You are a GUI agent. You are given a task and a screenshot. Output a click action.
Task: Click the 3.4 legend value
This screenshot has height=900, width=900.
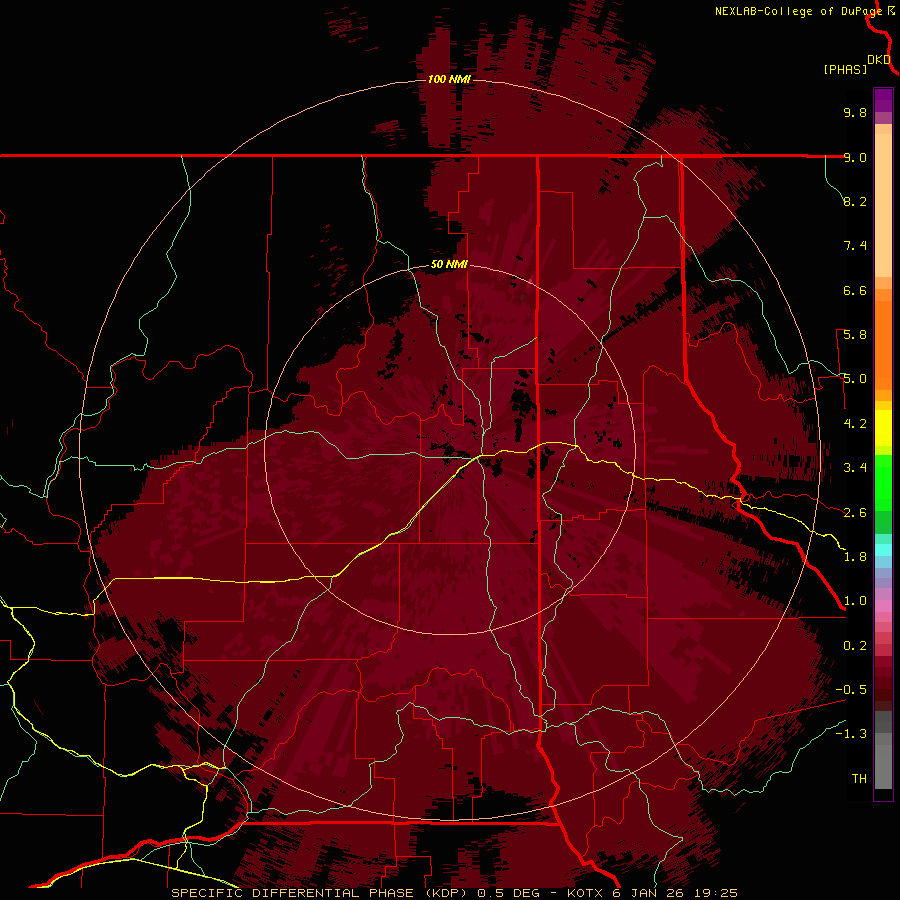point(855,468)
